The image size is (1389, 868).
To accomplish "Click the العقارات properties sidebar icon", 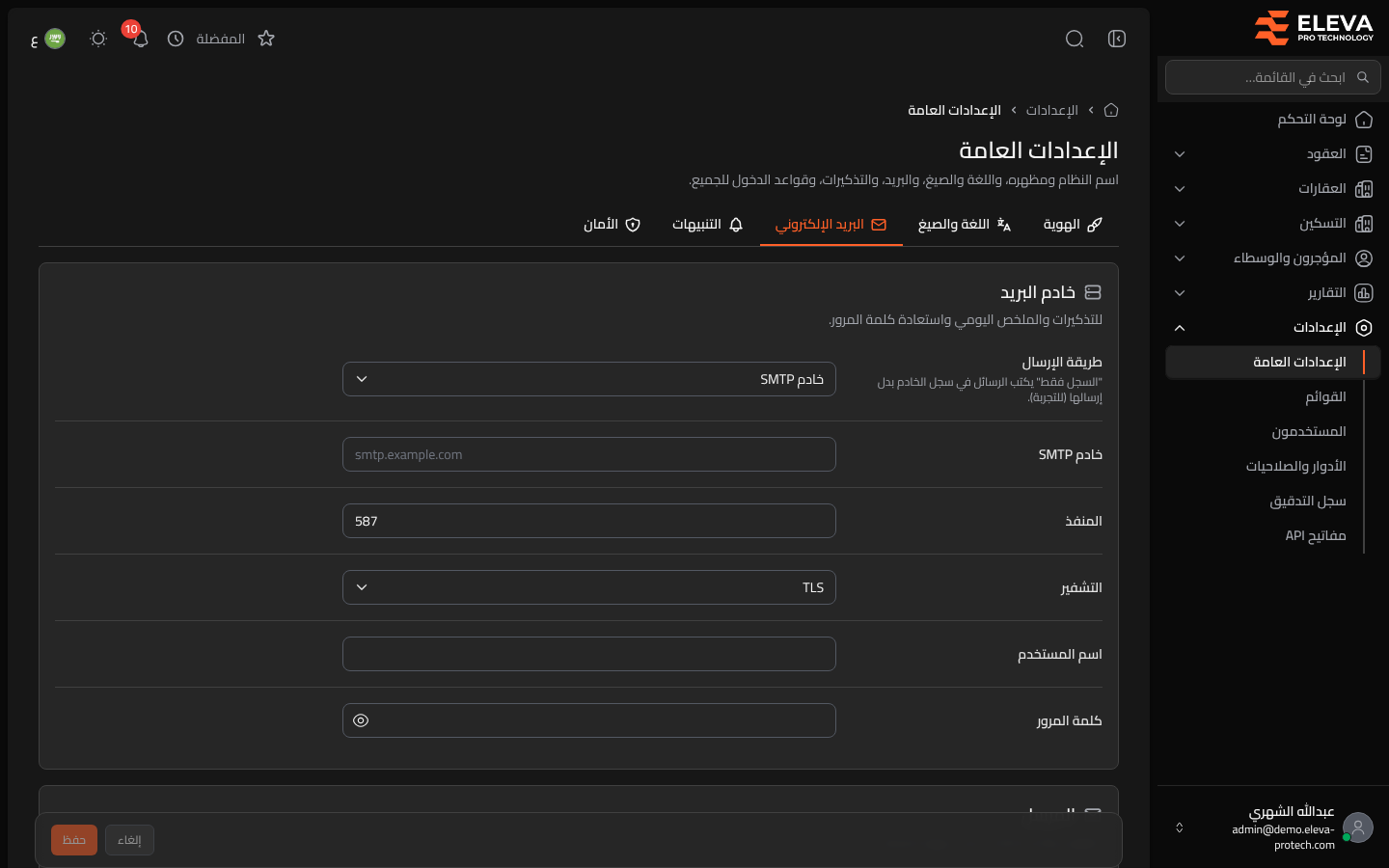I will [1364, 189].
